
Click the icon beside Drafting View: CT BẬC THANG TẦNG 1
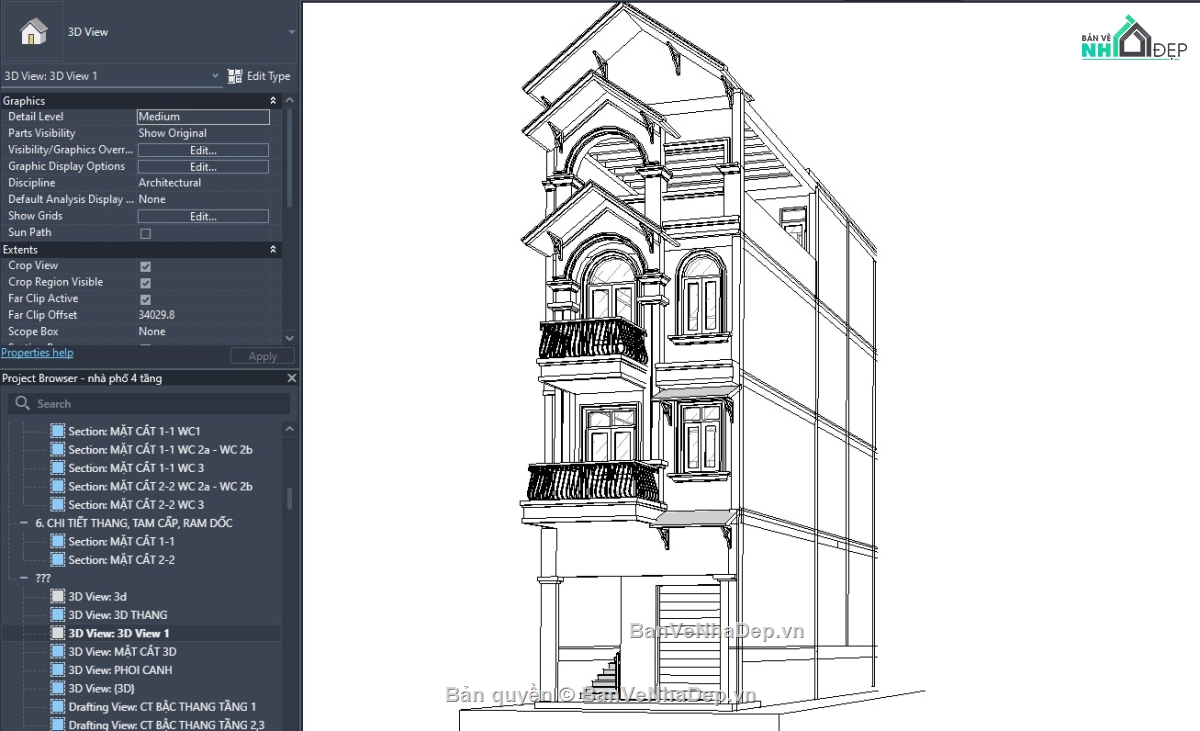coord(57,706)
